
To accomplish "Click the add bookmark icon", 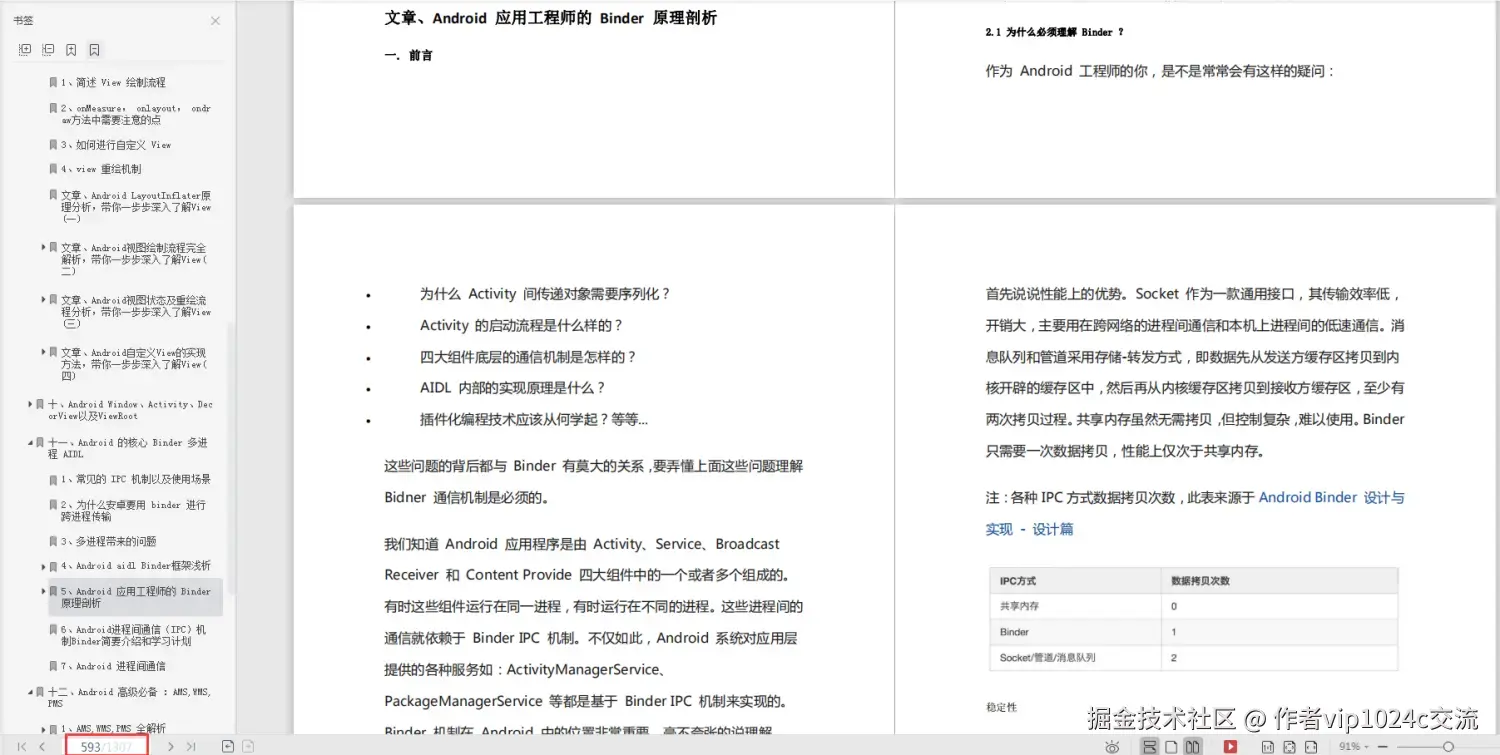I will coord(71,49).
